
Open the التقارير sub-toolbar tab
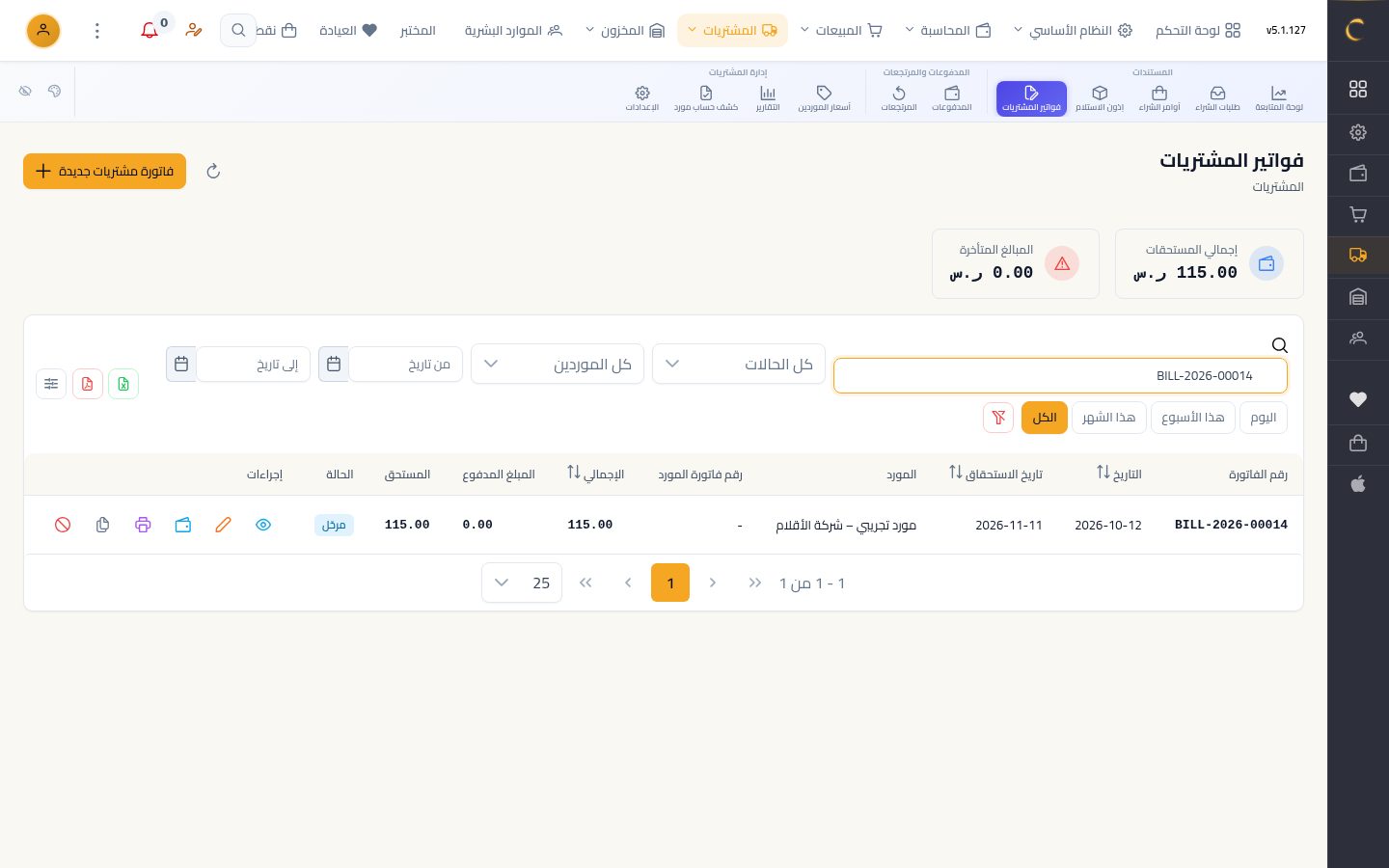tap(768, 98)
